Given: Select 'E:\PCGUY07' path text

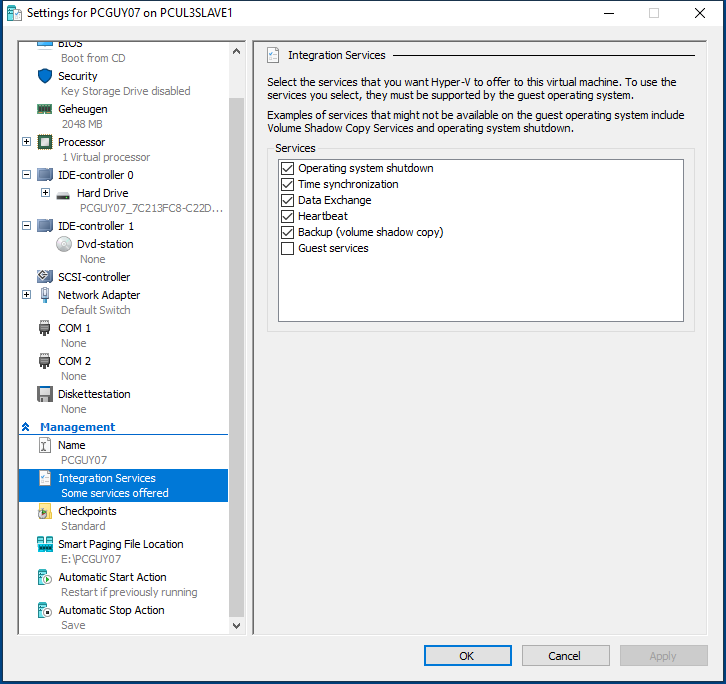Looking at the screenshot, I should pyautogui.click(x=91, y=559).
